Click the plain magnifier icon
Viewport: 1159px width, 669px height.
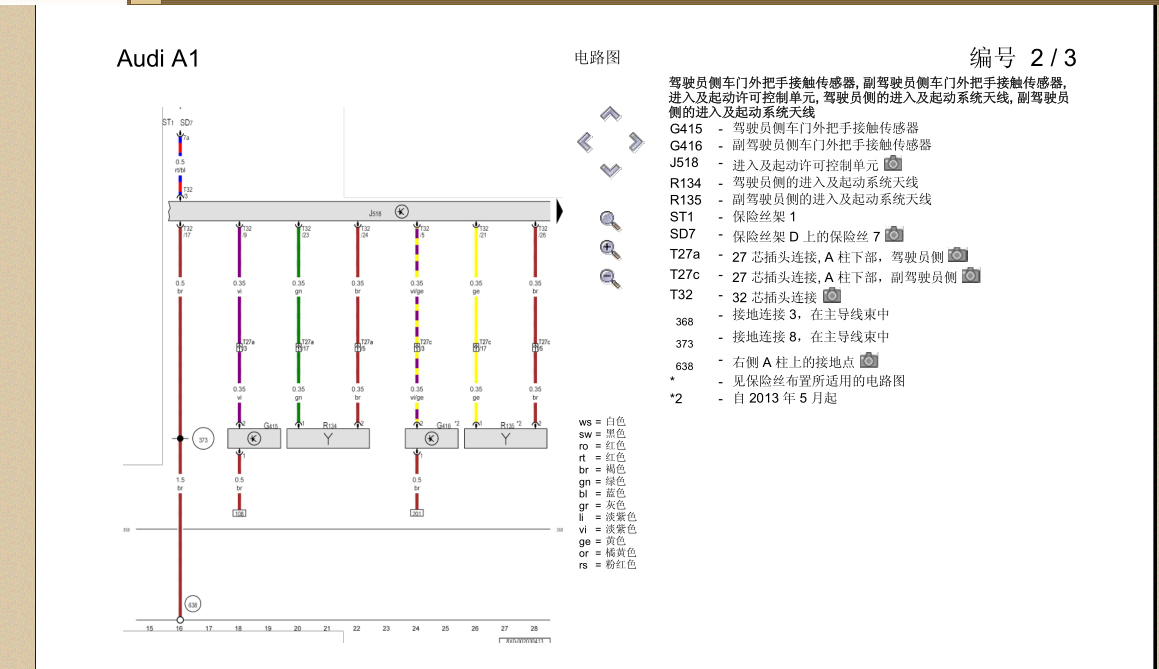tap(610, 220)
